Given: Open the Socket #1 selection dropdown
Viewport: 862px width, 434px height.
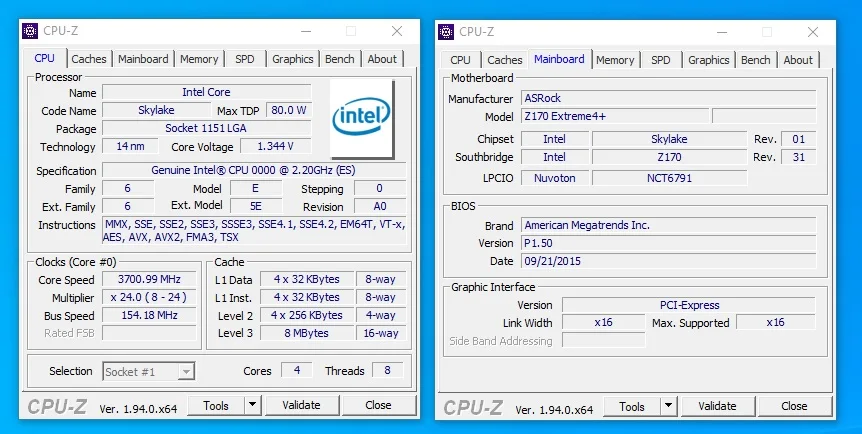Looking at the screenshot, I should [x=148, y=372].
